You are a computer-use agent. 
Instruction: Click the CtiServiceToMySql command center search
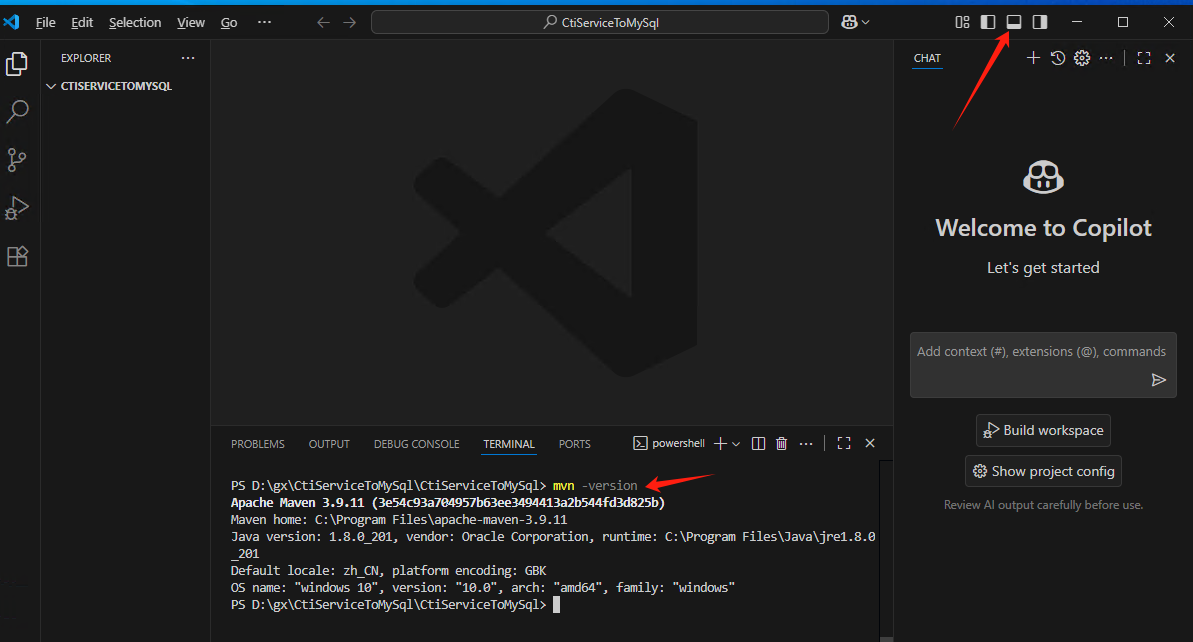click(x=600, y=23)
